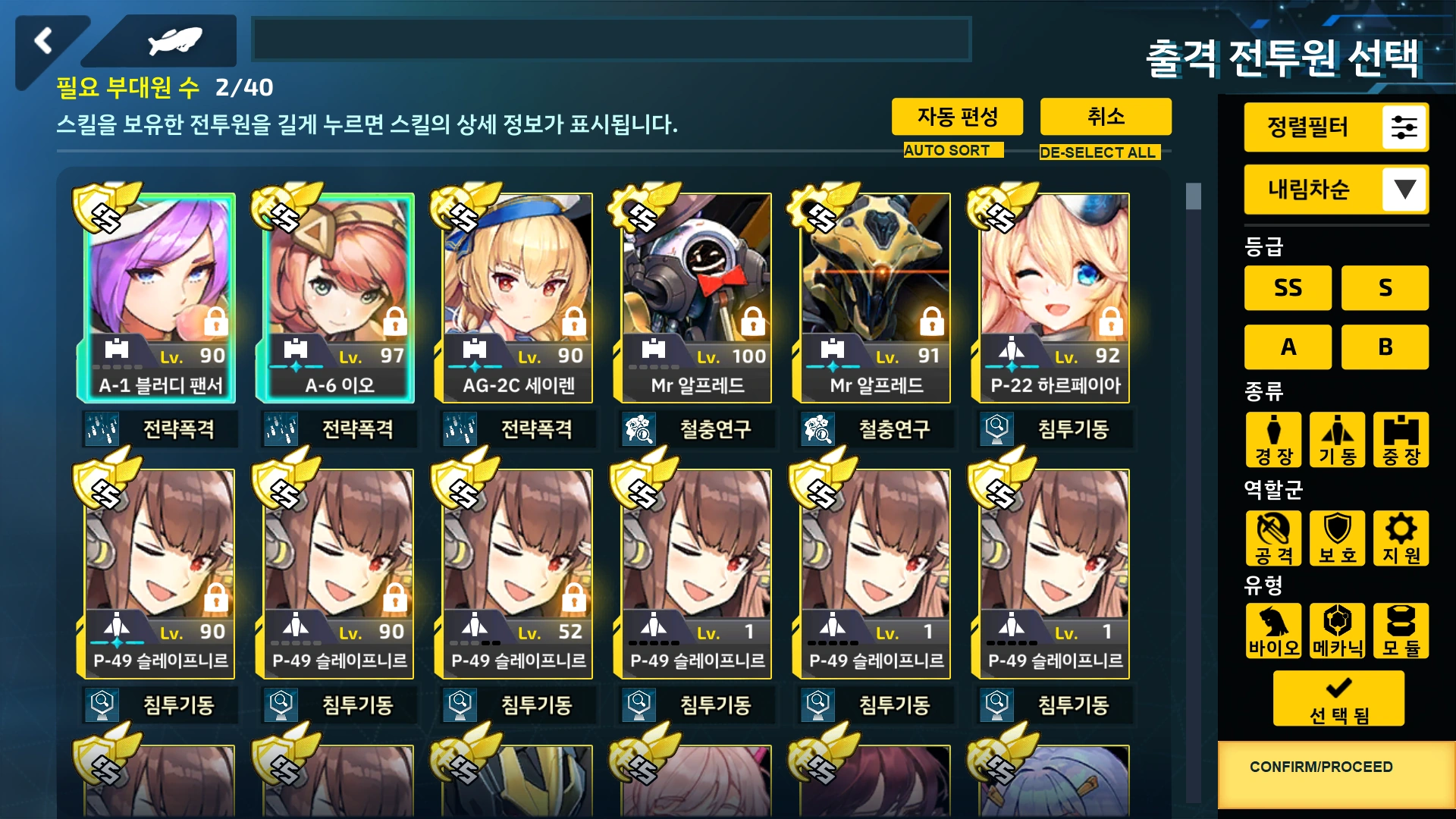
Task: Filter by 기동 mobile unit type icon
Action: coord(1337,440)
